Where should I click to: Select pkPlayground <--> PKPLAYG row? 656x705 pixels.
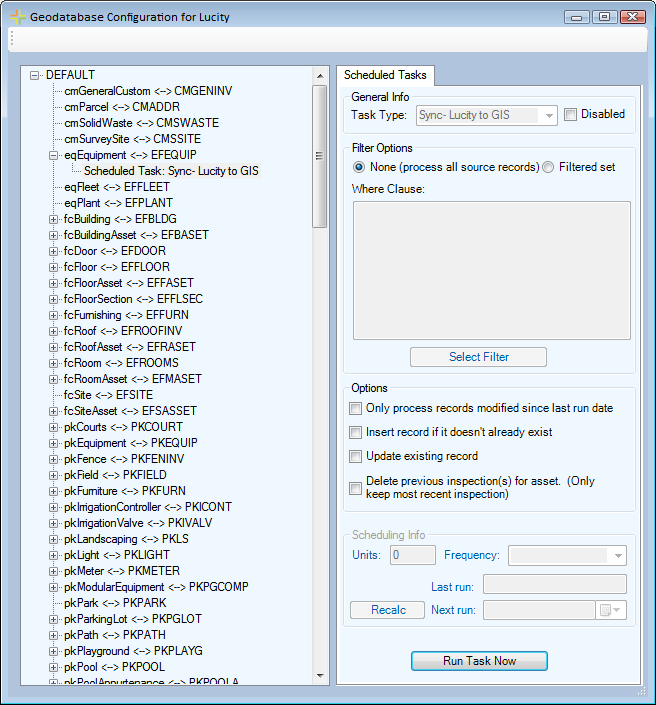(134, 651)
